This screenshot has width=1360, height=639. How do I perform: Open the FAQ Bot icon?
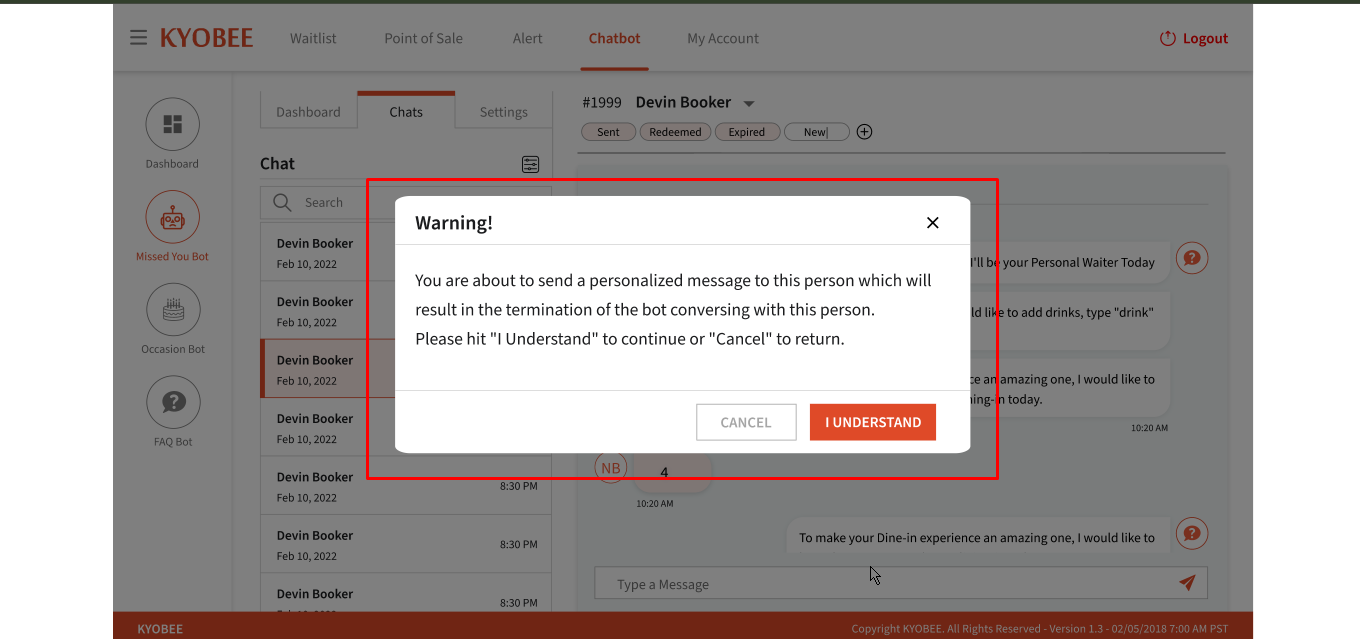point(173,403)
